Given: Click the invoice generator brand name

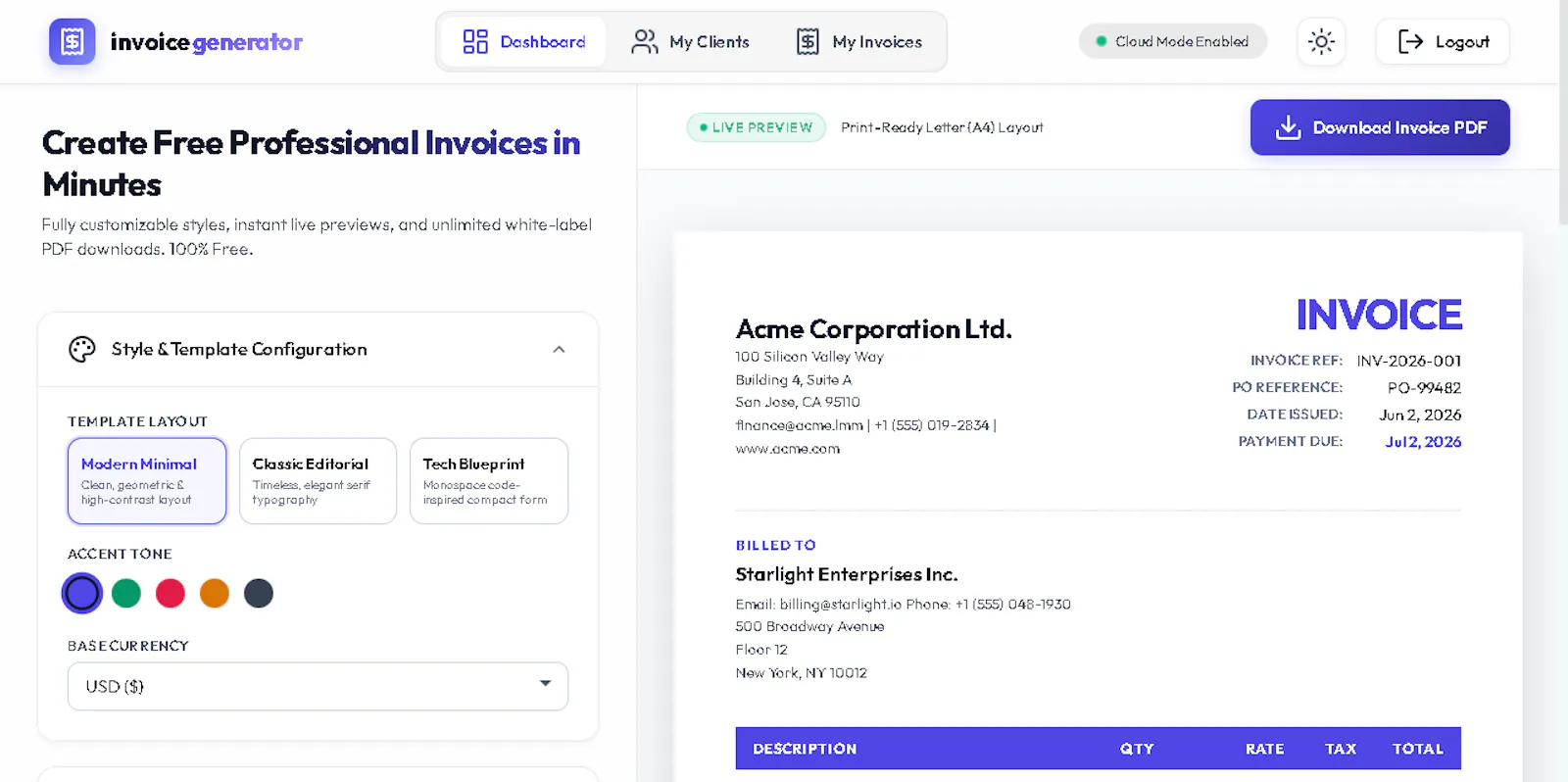Looking at the screenshot, I should (x=207, y=42).
